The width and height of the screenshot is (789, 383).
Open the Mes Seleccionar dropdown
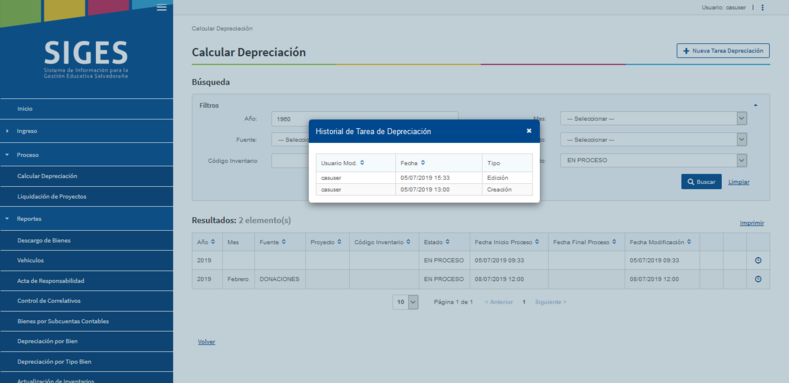point(654,119)
